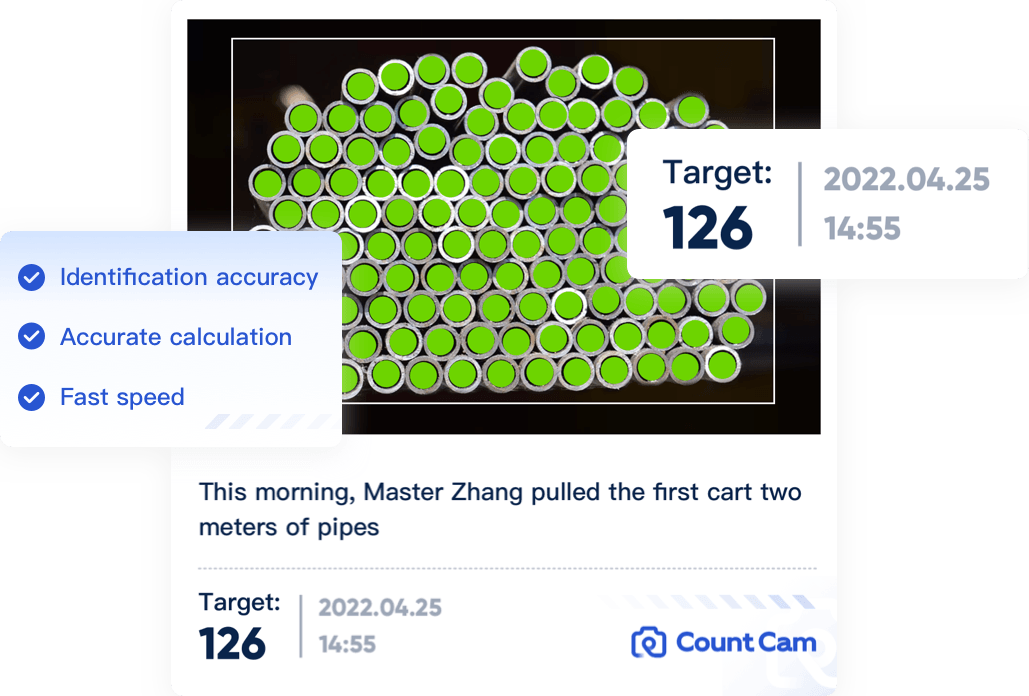
Task: Click the Target label in popup card
Action: (x=718, y=173)
